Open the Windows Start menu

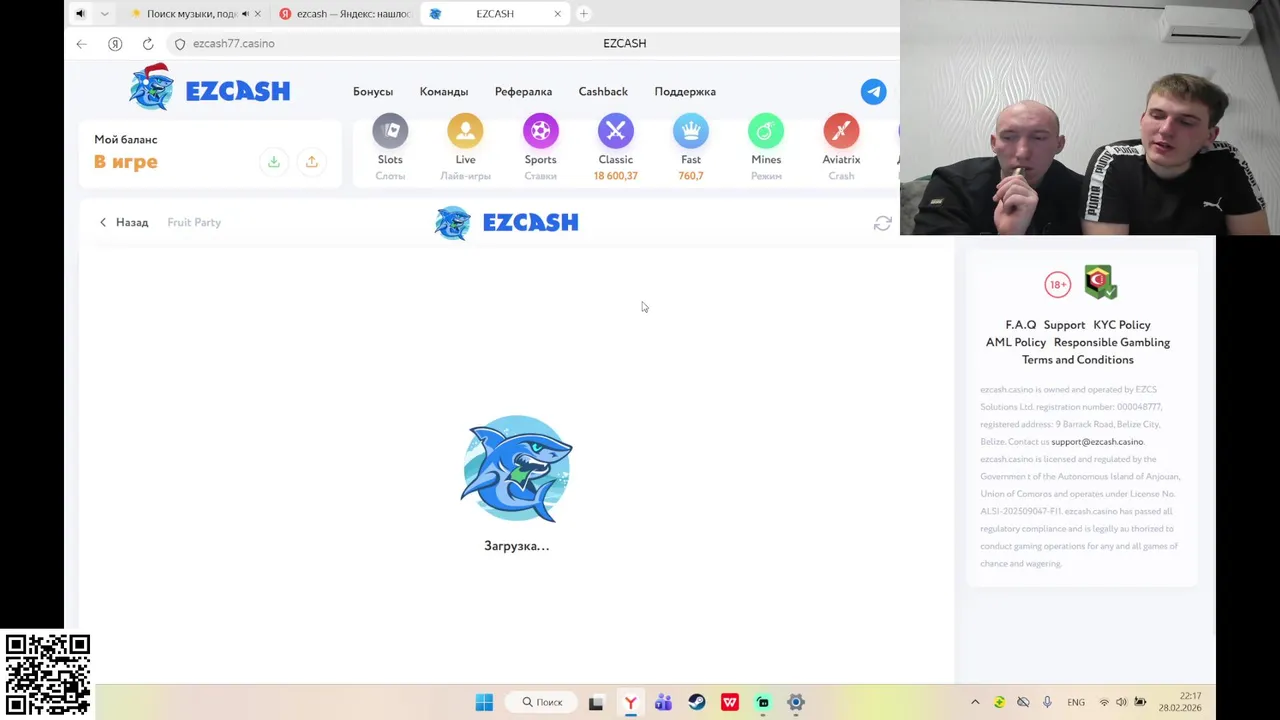pyautogui.click(x=484, y=702)
